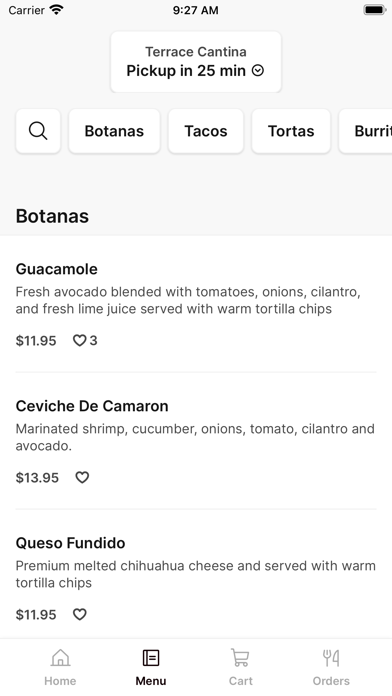This screenshot has height=696, width=392.
Task: Select the Menu icon in bottom bar
Action: pos(151,658)
